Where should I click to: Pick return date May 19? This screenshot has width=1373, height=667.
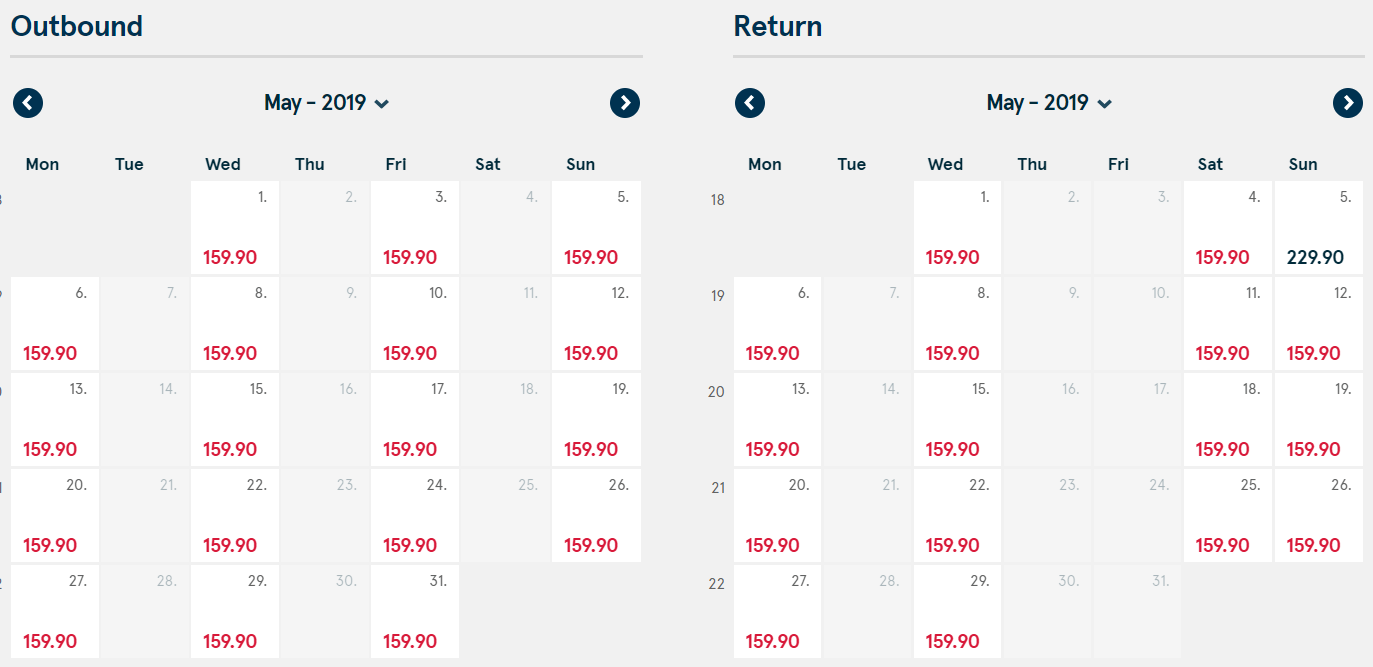click(1319, 419)
